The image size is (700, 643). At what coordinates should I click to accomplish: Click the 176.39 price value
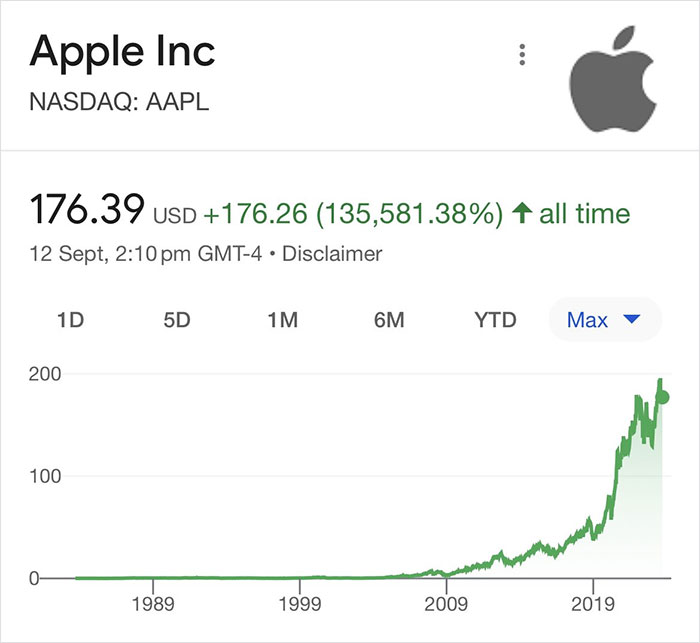87,211
